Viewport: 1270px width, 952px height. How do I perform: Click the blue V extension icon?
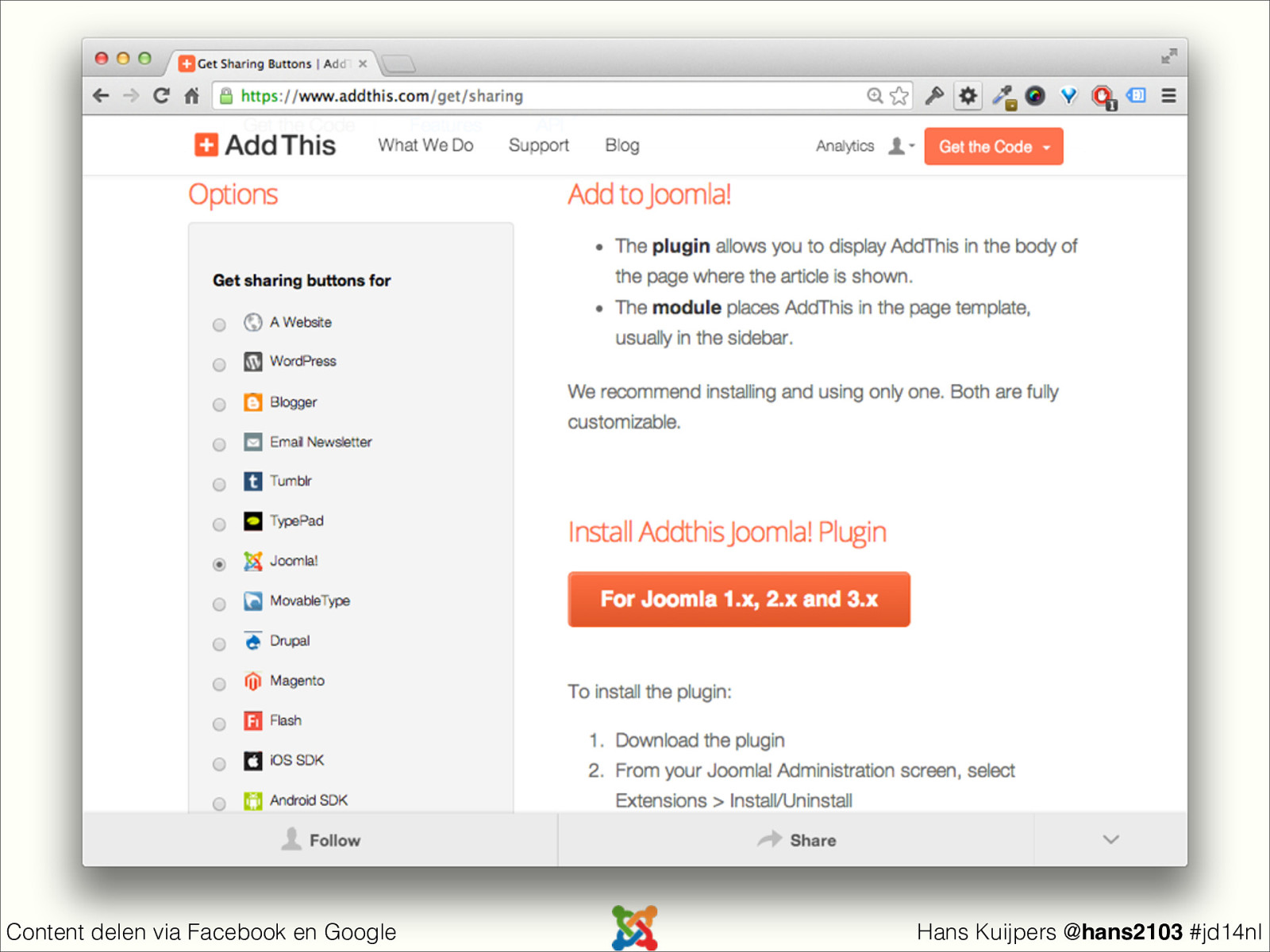[1069, 96]
